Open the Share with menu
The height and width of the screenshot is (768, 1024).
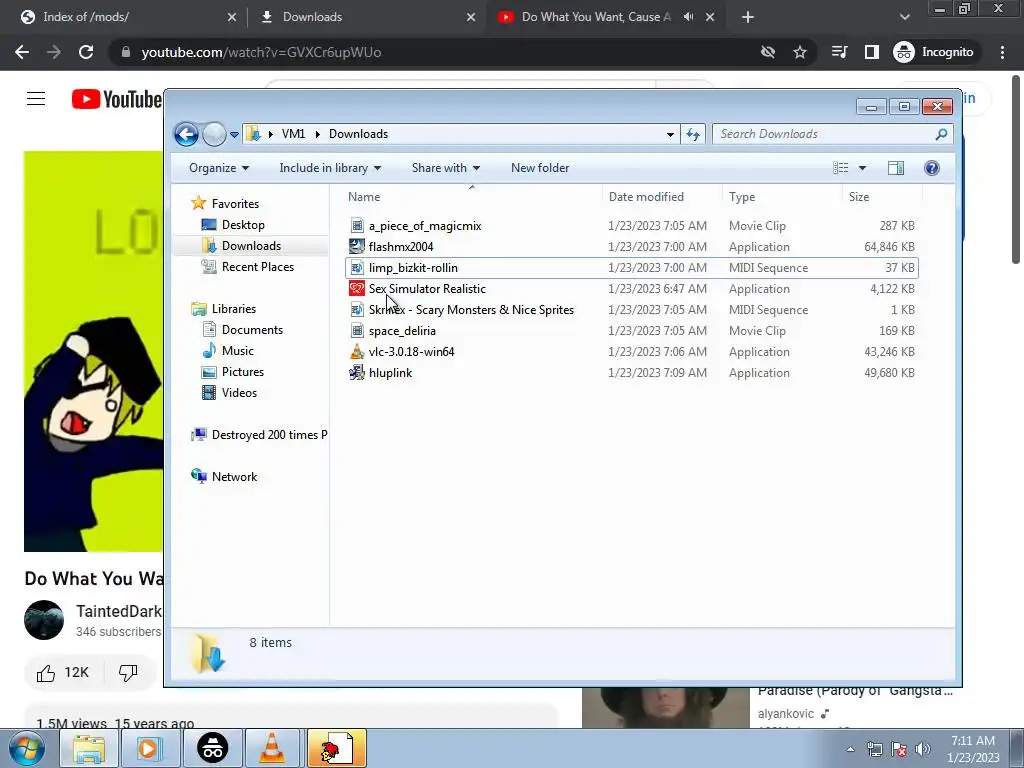tap(445, 168)
